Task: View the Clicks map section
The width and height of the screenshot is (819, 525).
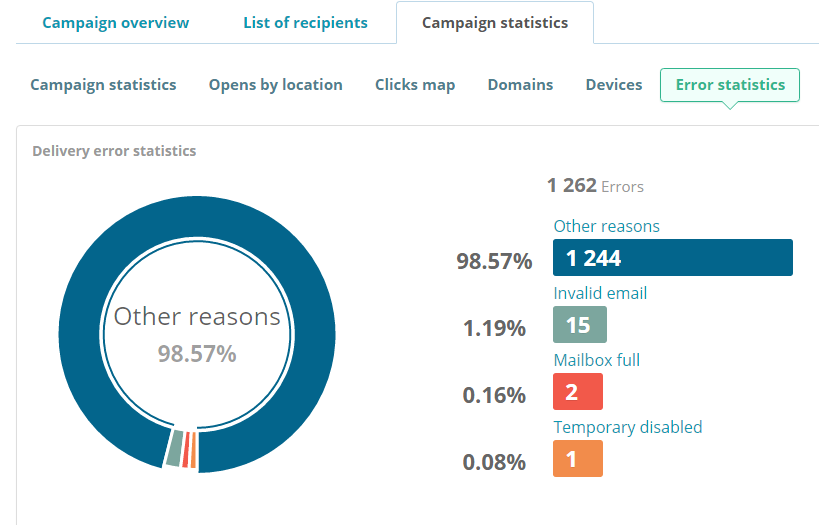Action: [x=415, y=85]
